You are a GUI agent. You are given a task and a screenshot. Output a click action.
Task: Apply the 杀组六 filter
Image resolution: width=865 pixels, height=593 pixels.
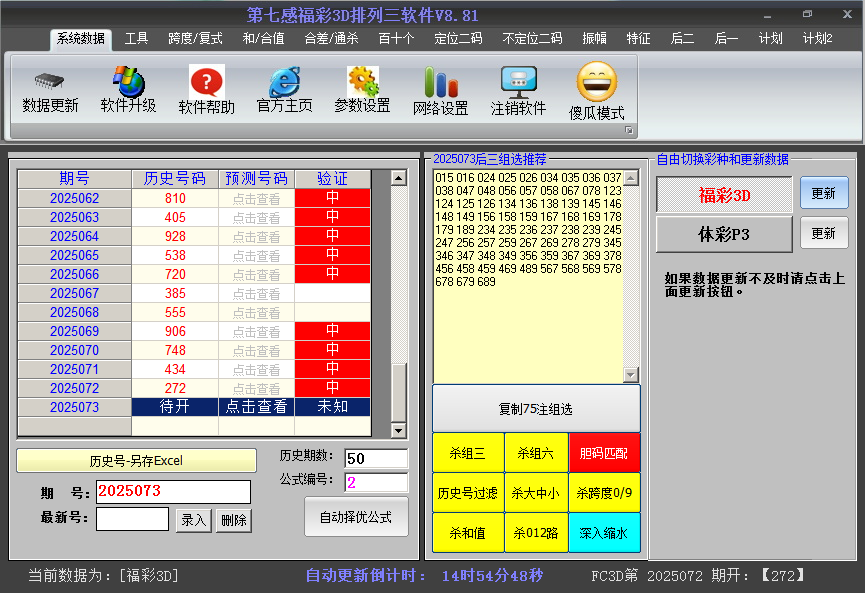click(x=536, y=453)
